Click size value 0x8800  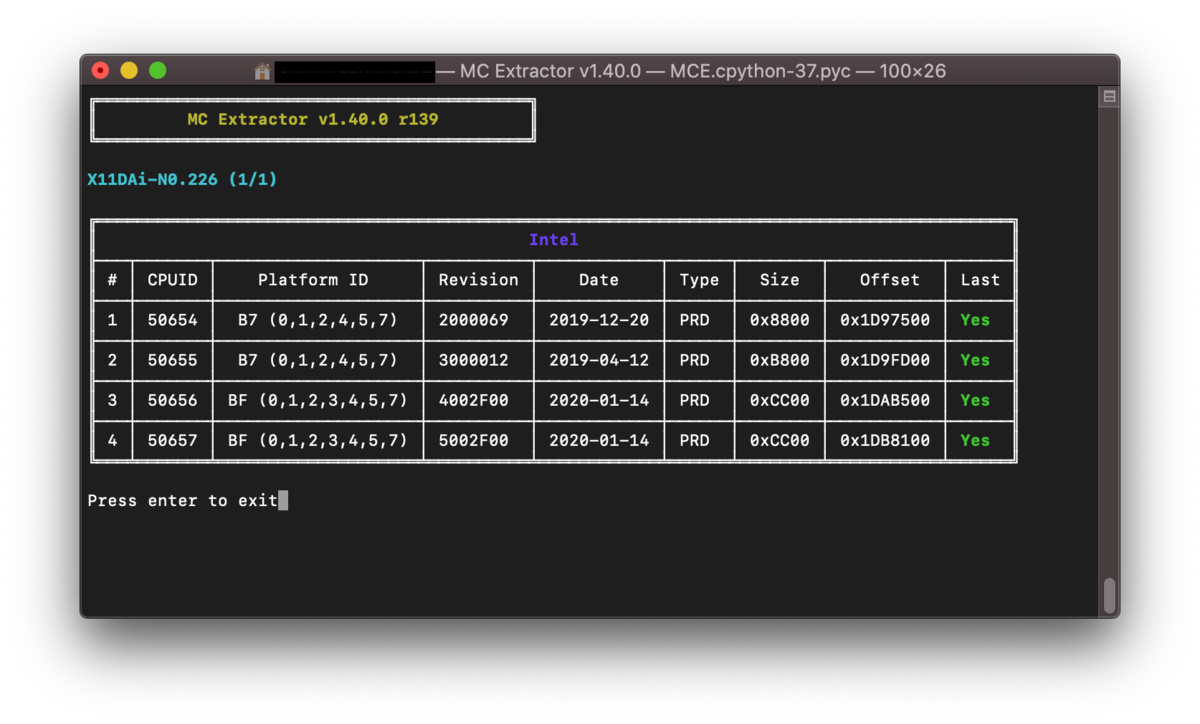tap(779, 320)
